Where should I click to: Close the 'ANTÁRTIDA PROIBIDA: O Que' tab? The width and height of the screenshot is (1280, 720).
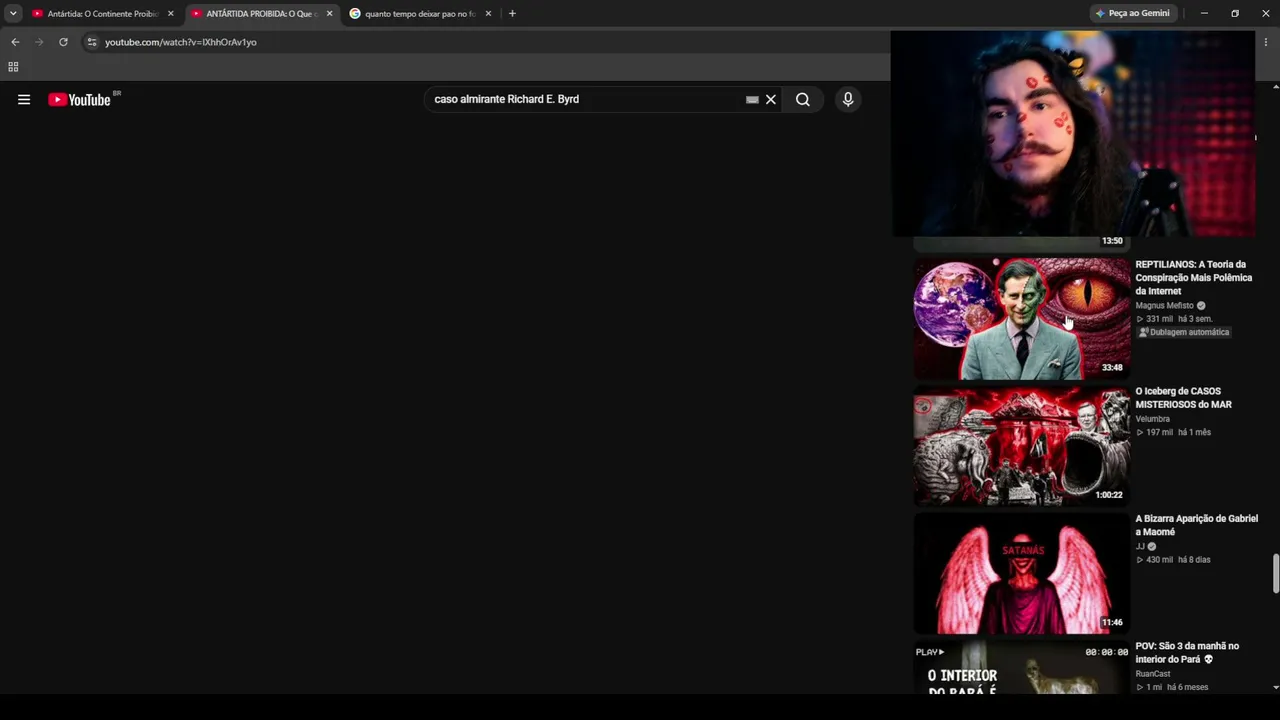(329, 14)
